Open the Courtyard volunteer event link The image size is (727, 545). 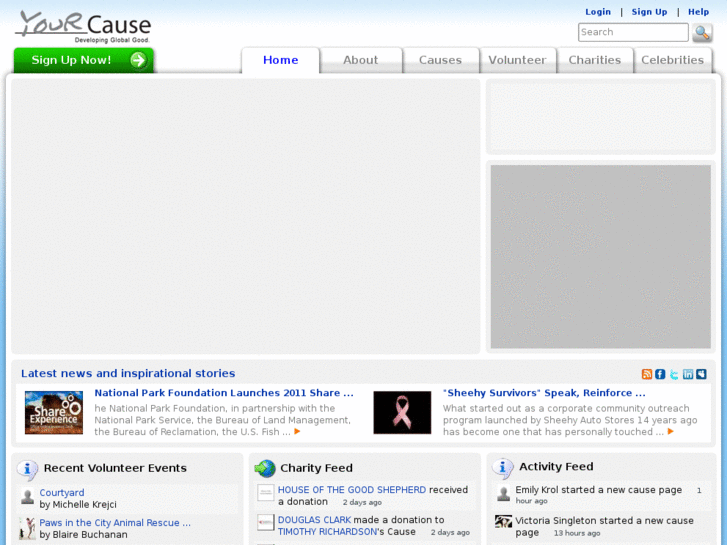(62, 493)
